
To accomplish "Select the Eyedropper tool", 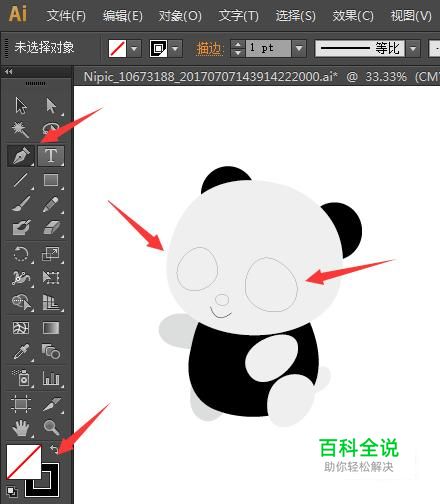I will (x=21, y=352).
